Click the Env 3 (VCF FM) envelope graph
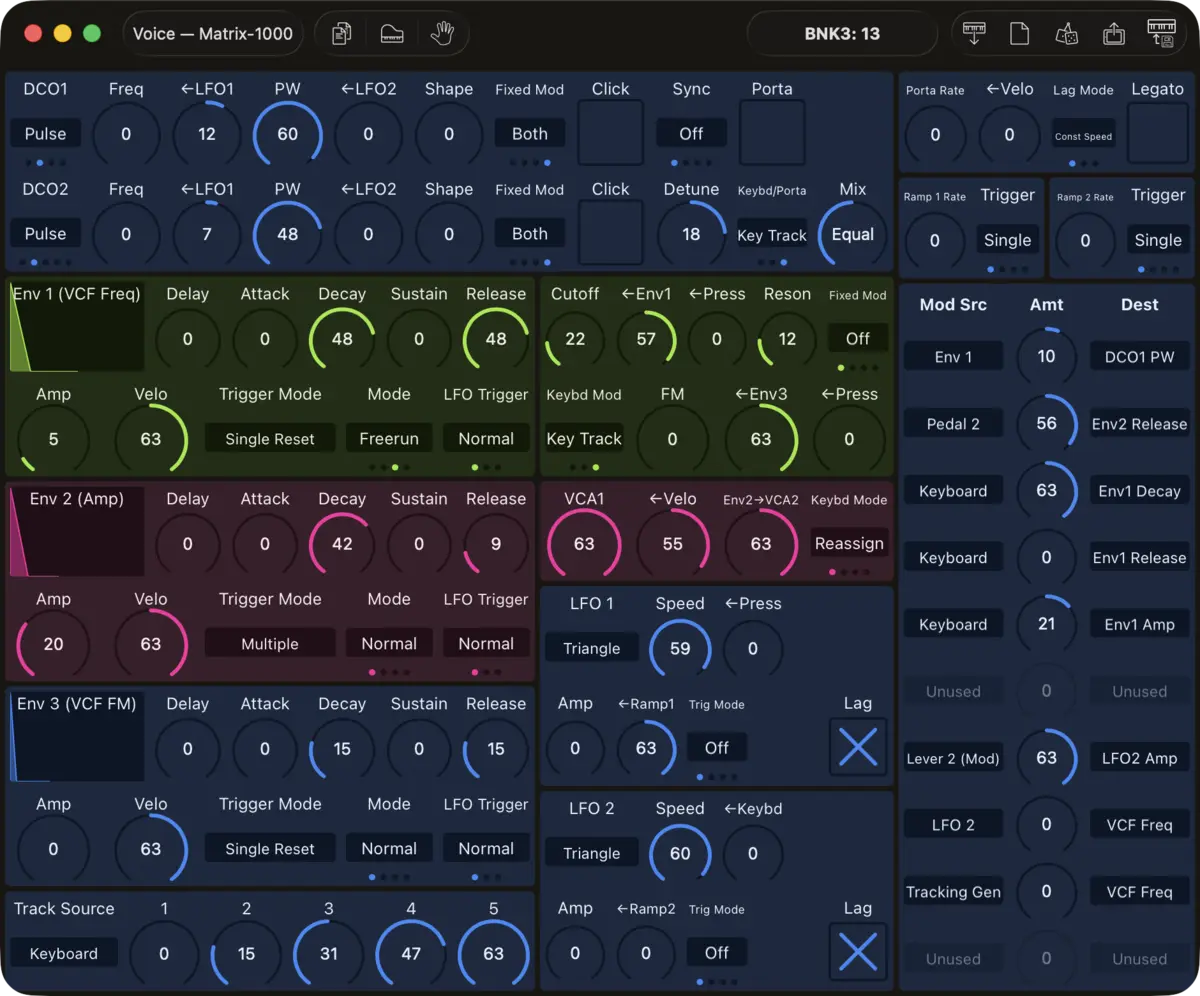Image resolution: width=1200 pixels, height=996 pixels. click(x=76, y=738)
